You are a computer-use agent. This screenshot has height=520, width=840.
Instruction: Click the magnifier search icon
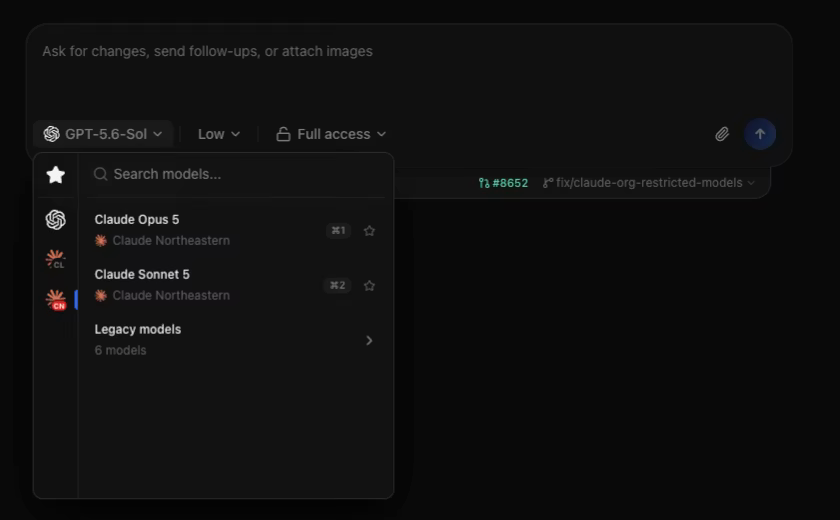[100, 174]
